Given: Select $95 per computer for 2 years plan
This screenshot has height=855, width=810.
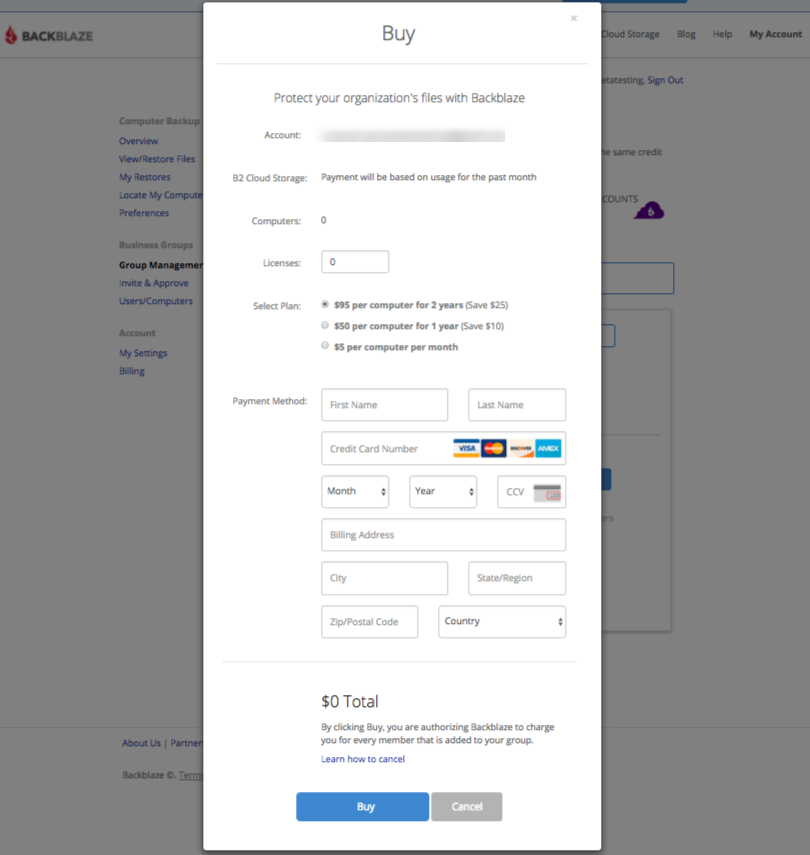Looking at the screenshot, I should click(325, 304).
